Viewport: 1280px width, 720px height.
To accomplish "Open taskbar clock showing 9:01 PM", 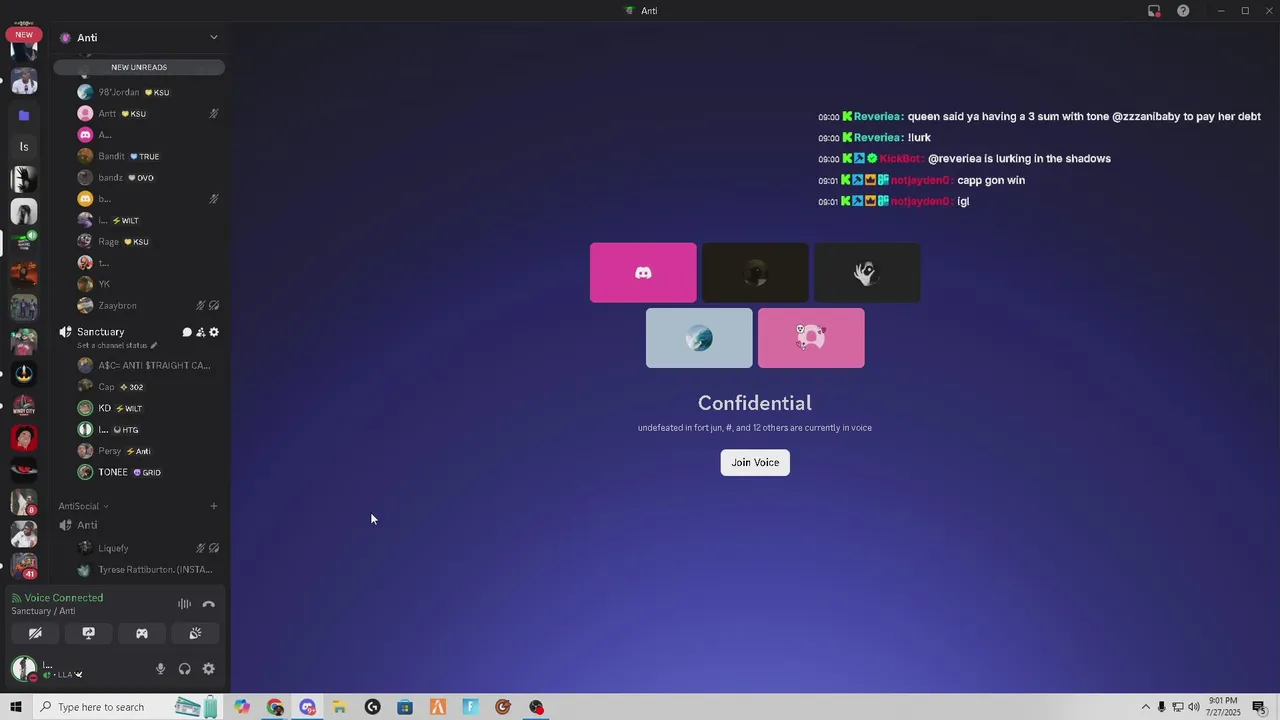I will click(1223, 707).
